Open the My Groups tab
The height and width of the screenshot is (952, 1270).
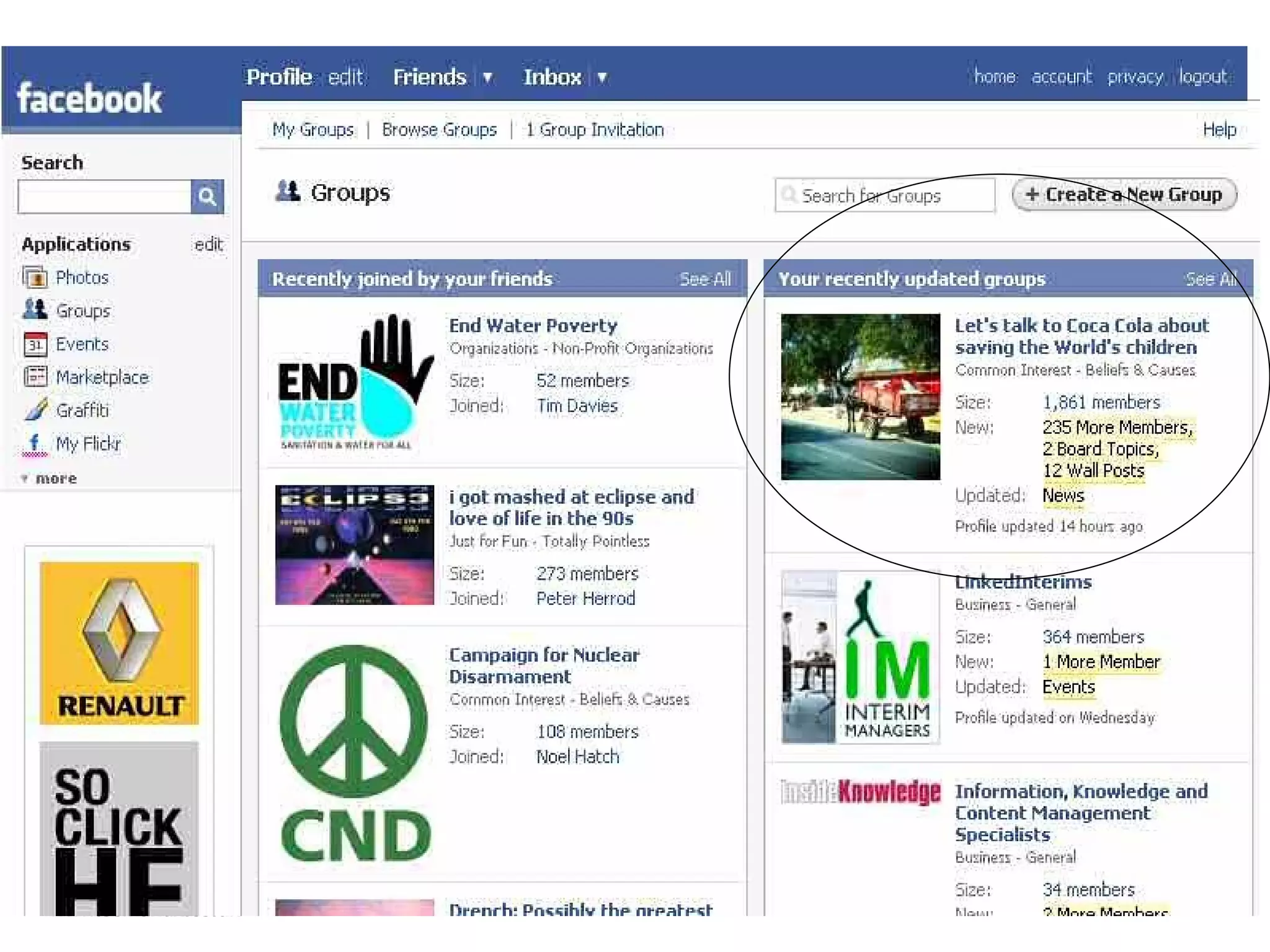[313, 130]
